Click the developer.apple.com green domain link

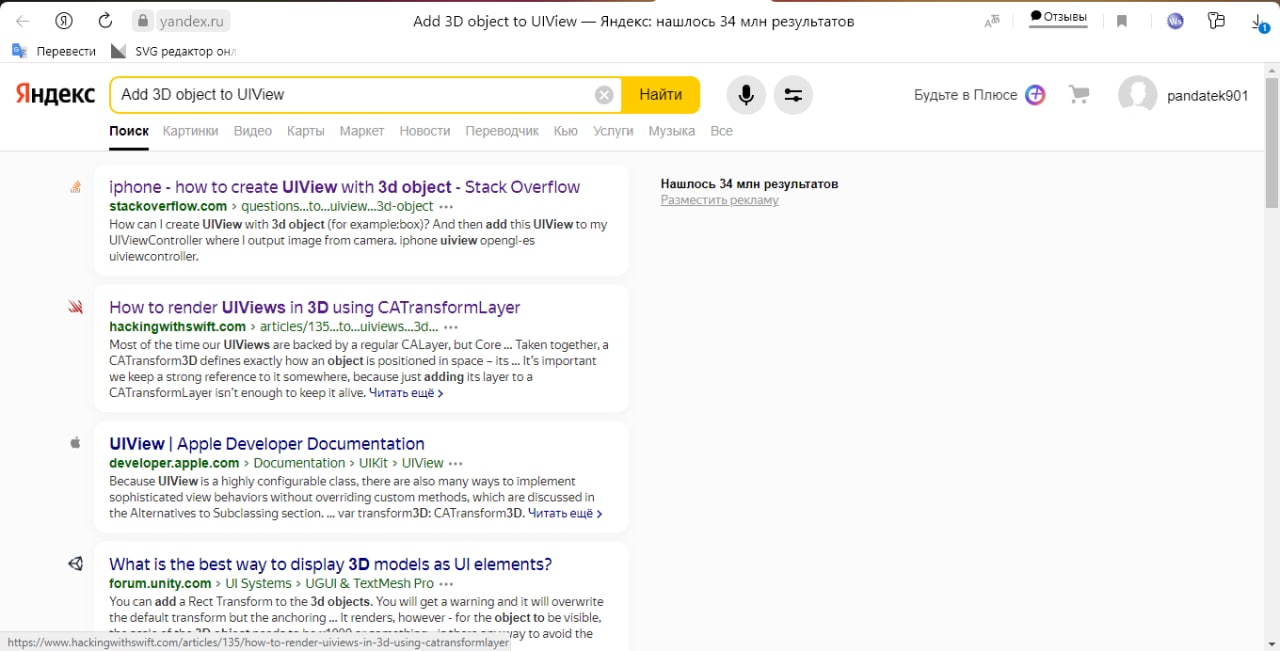(x=174, y=463)
